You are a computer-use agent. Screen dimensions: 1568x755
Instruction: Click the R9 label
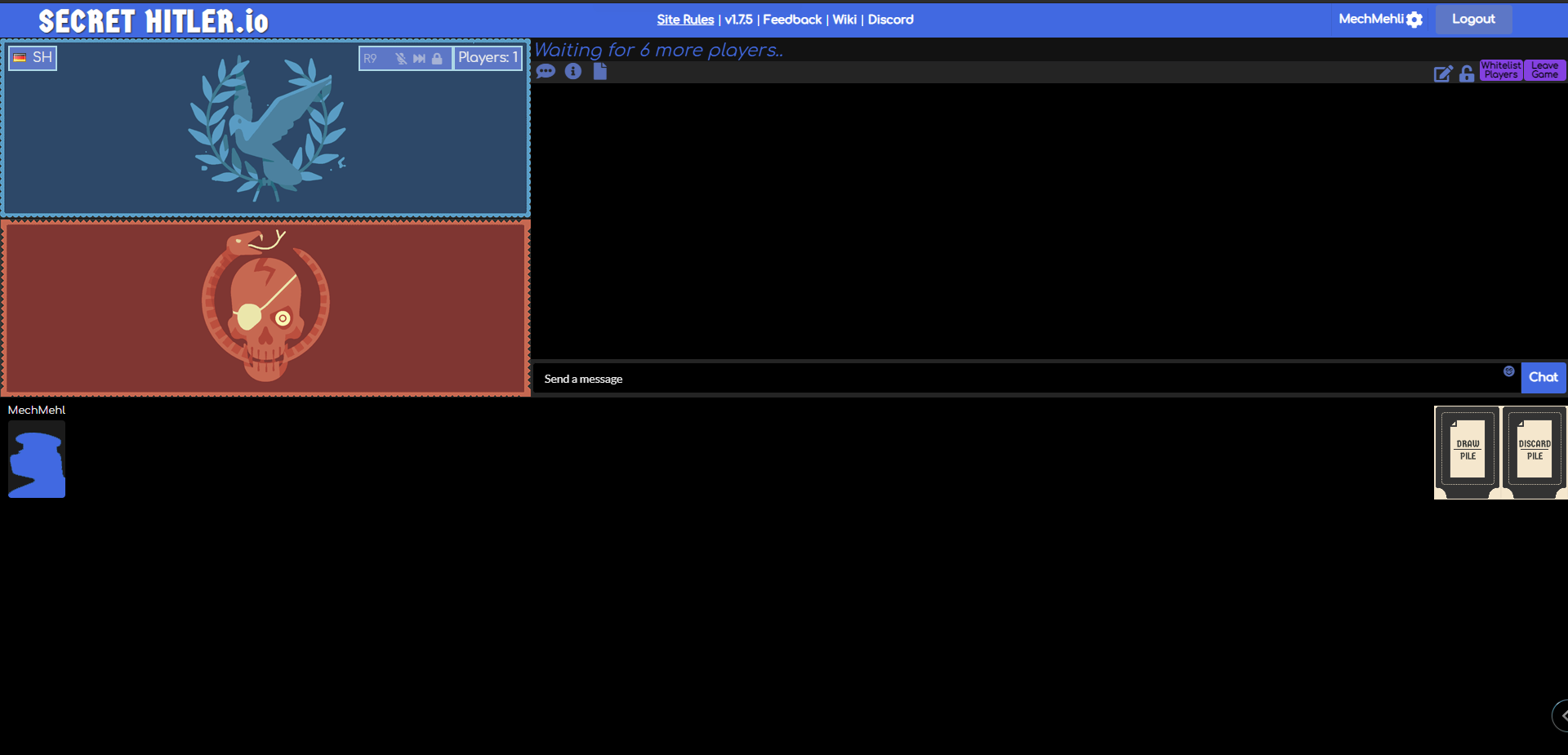pos(370,59)
